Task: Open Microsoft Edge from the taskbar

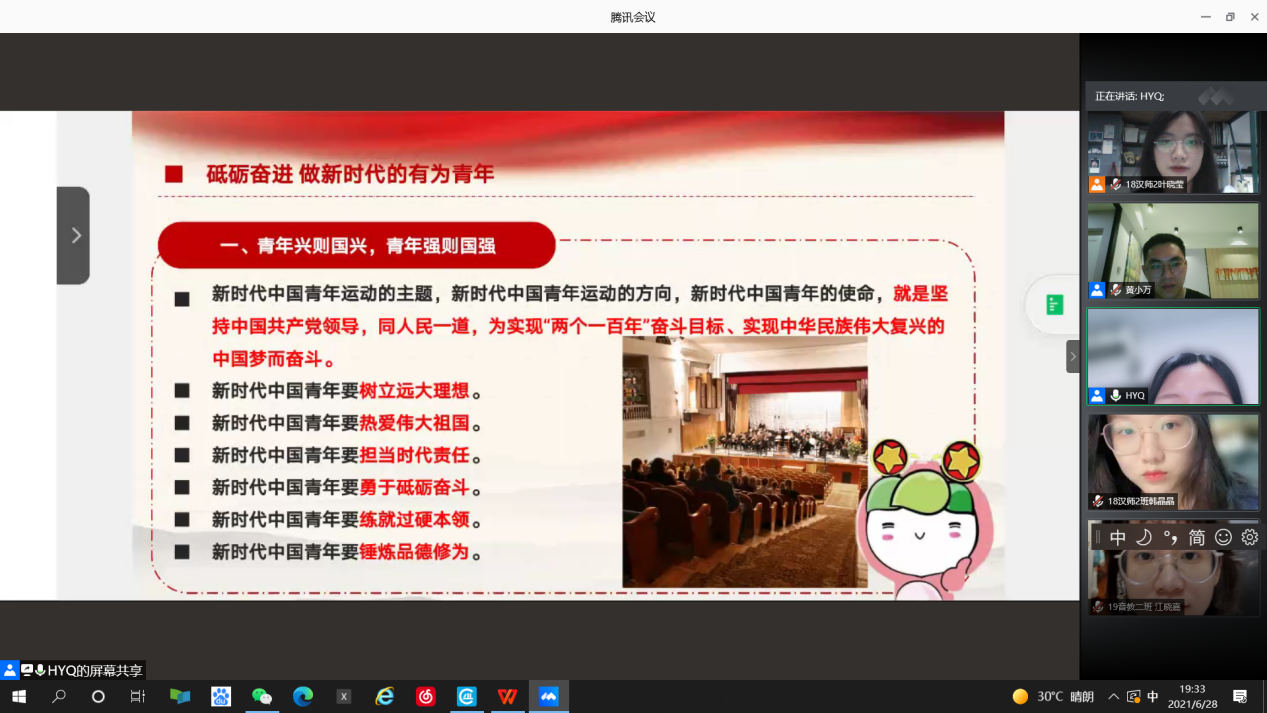Action: (x=303, y=697)
